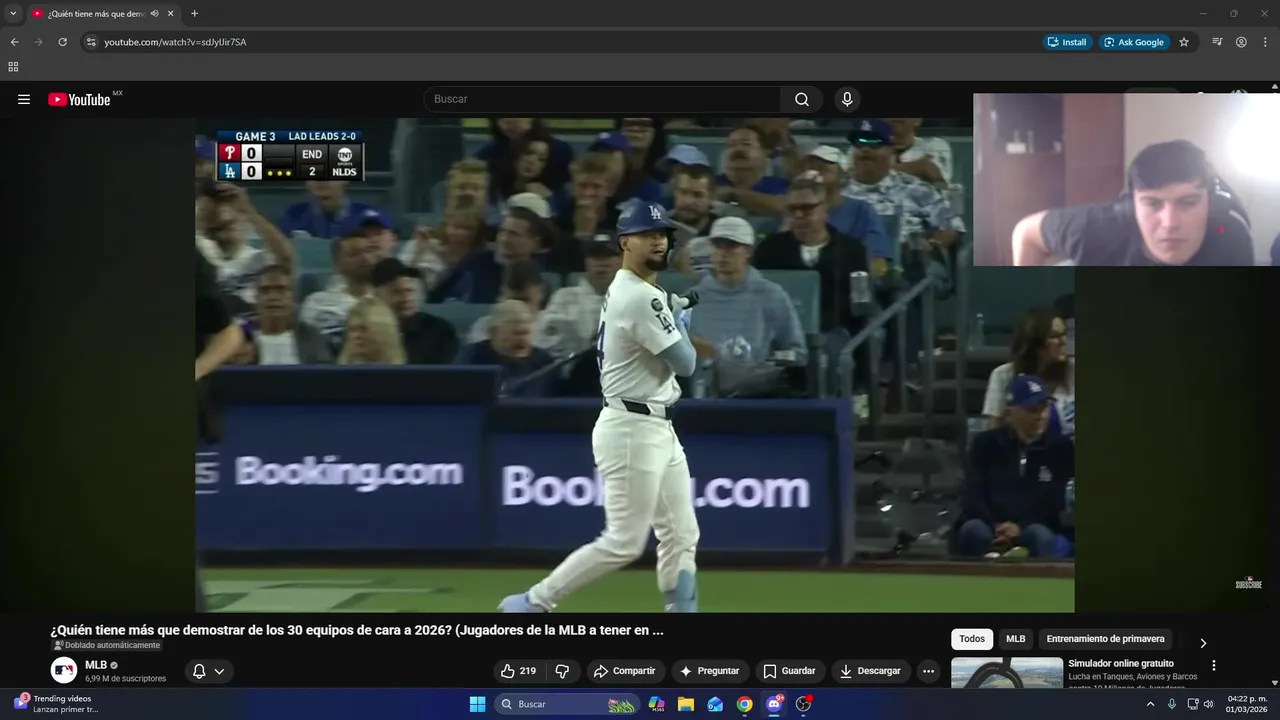Like the video with 219 likes
This screenshot has width=1280, height=720.
click(x=520, y=671)
